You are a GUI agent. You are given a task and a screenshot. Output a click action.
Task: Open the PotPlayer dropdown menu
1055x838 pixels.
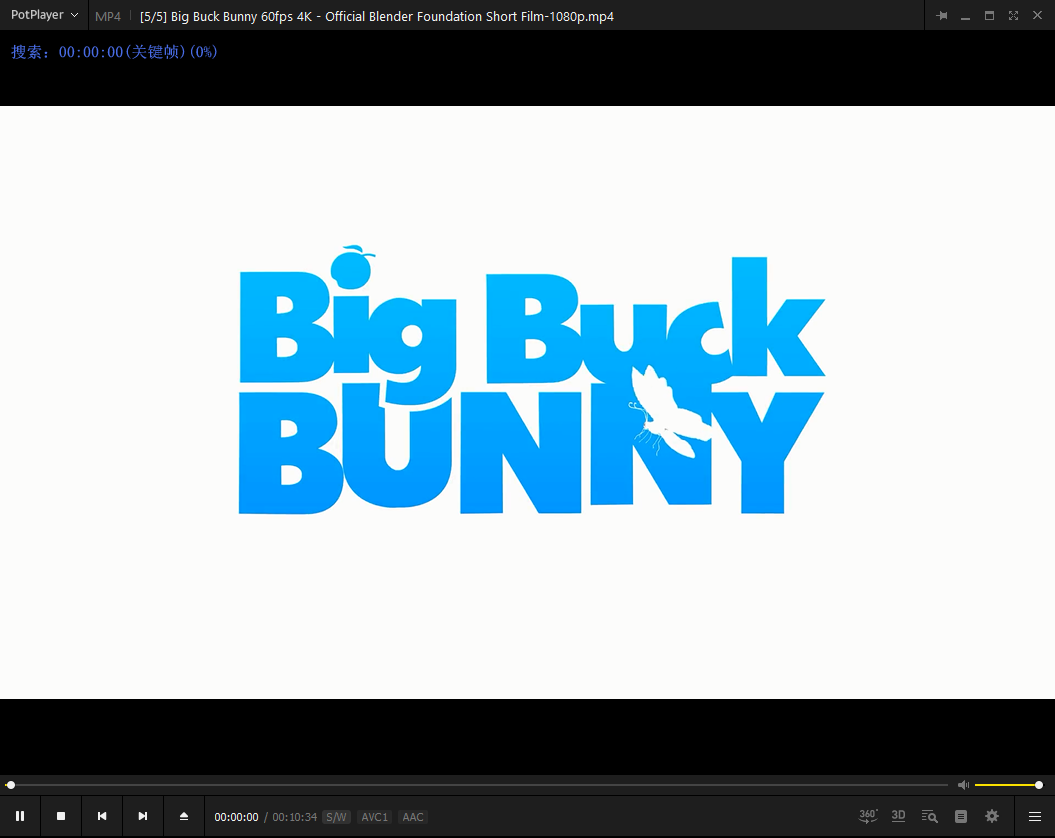point(44,15)
